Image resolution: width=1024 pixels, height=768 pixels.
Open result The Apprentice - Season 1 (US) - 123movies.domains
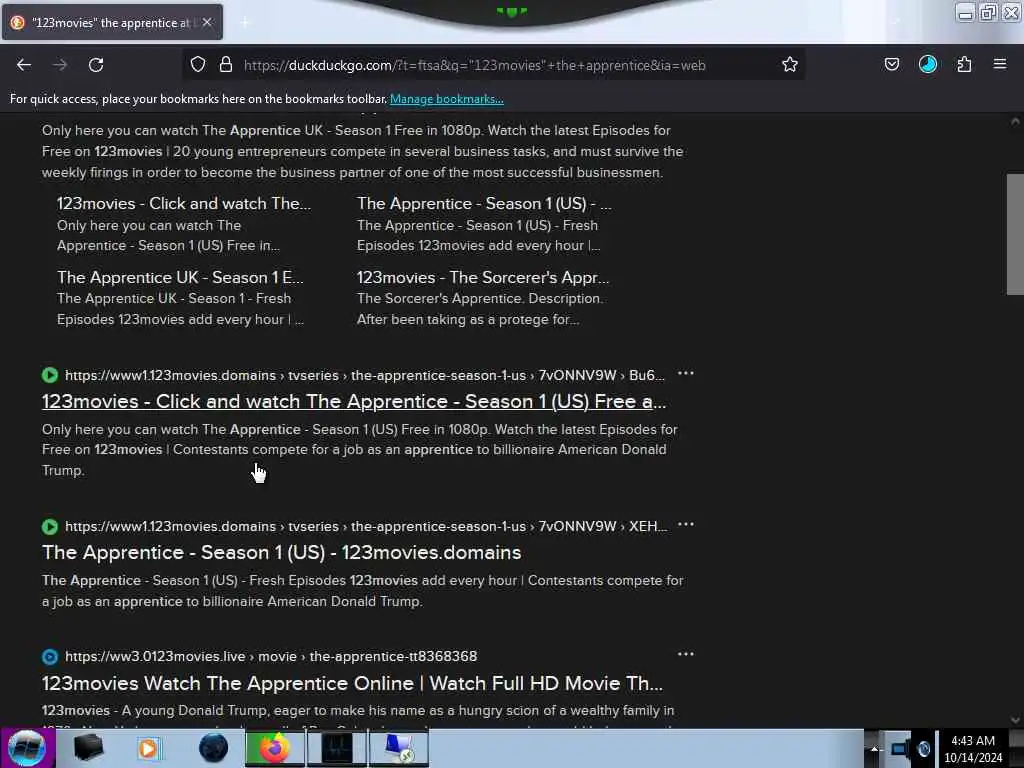(x=281, y=552)
